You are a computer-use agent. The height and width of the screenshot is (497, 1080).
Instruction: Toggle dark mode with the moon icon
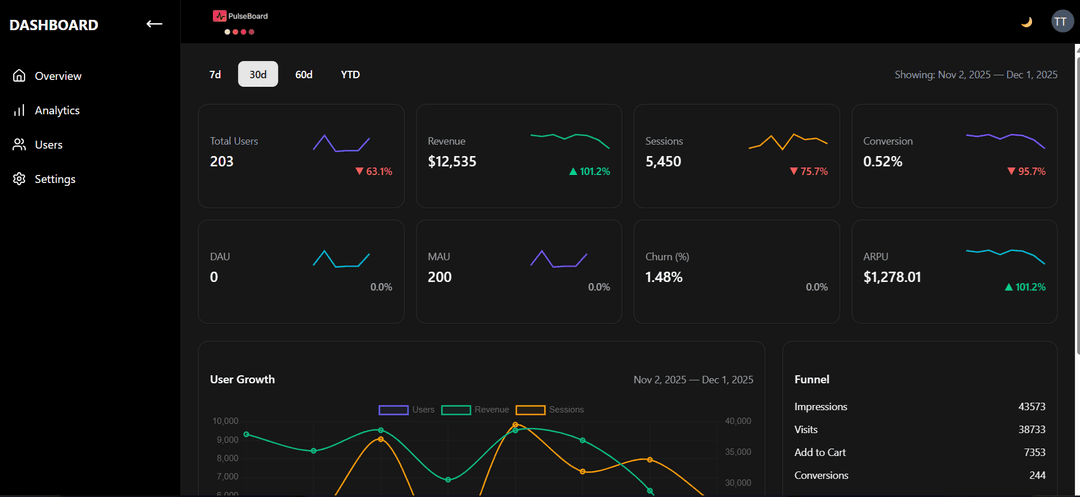click(x=1026, y=22)
